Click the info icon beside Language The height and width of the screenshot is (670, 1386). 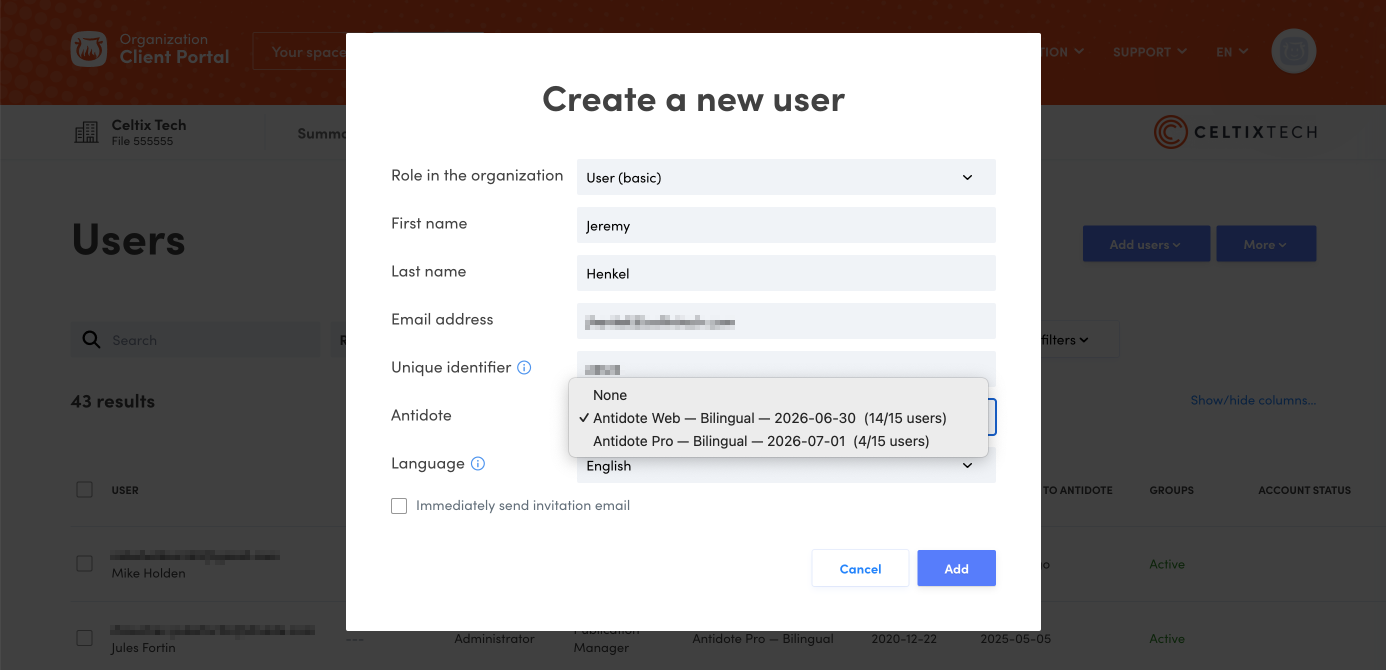point(478,464)
